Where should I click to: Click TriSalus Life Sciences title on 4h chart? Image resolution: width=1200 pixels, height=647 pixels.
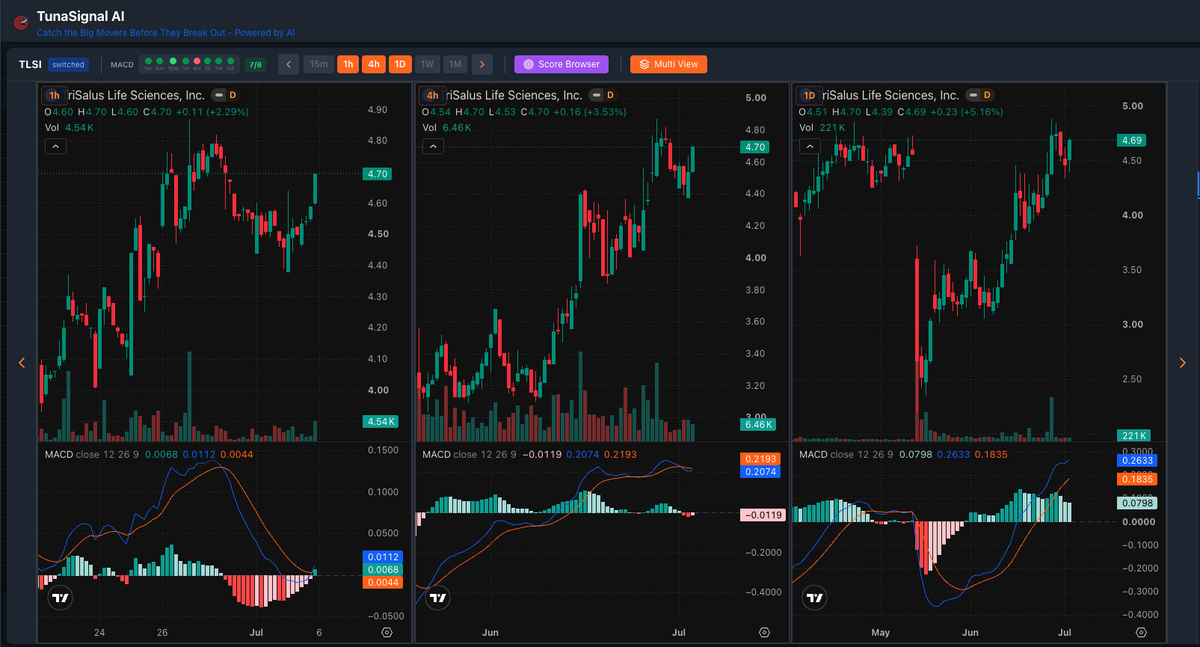coord(514,95)
